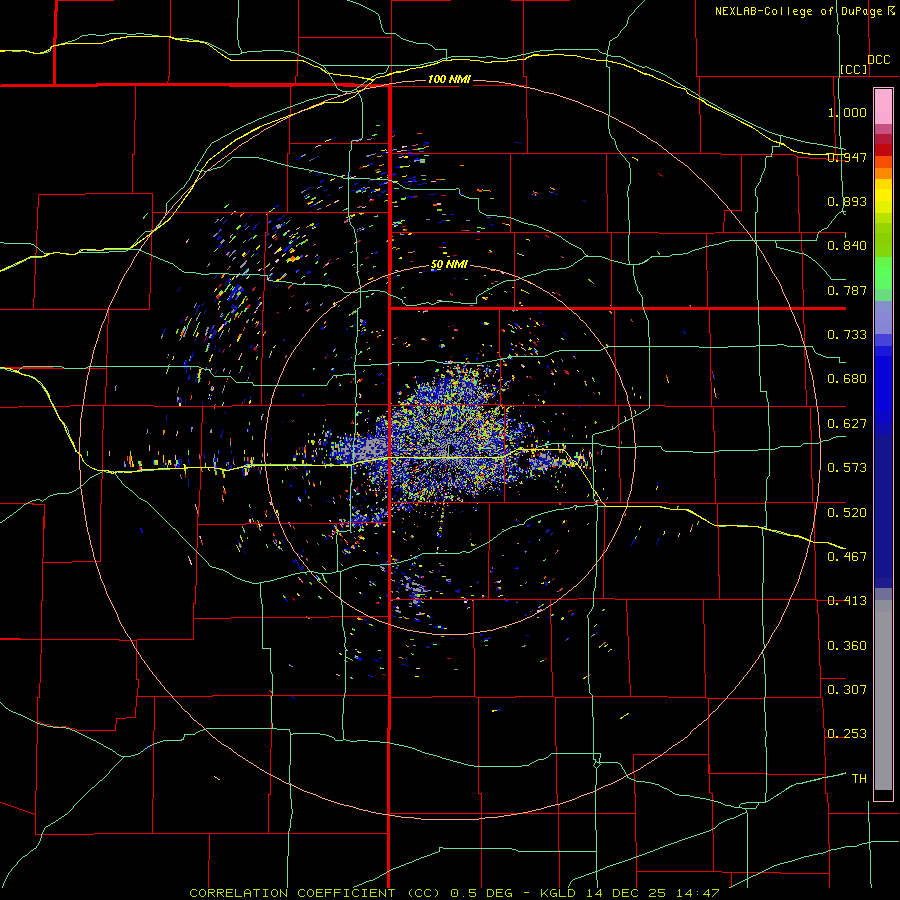
Task: Pick the red swatch in the color bar
Action: [883, 149]
